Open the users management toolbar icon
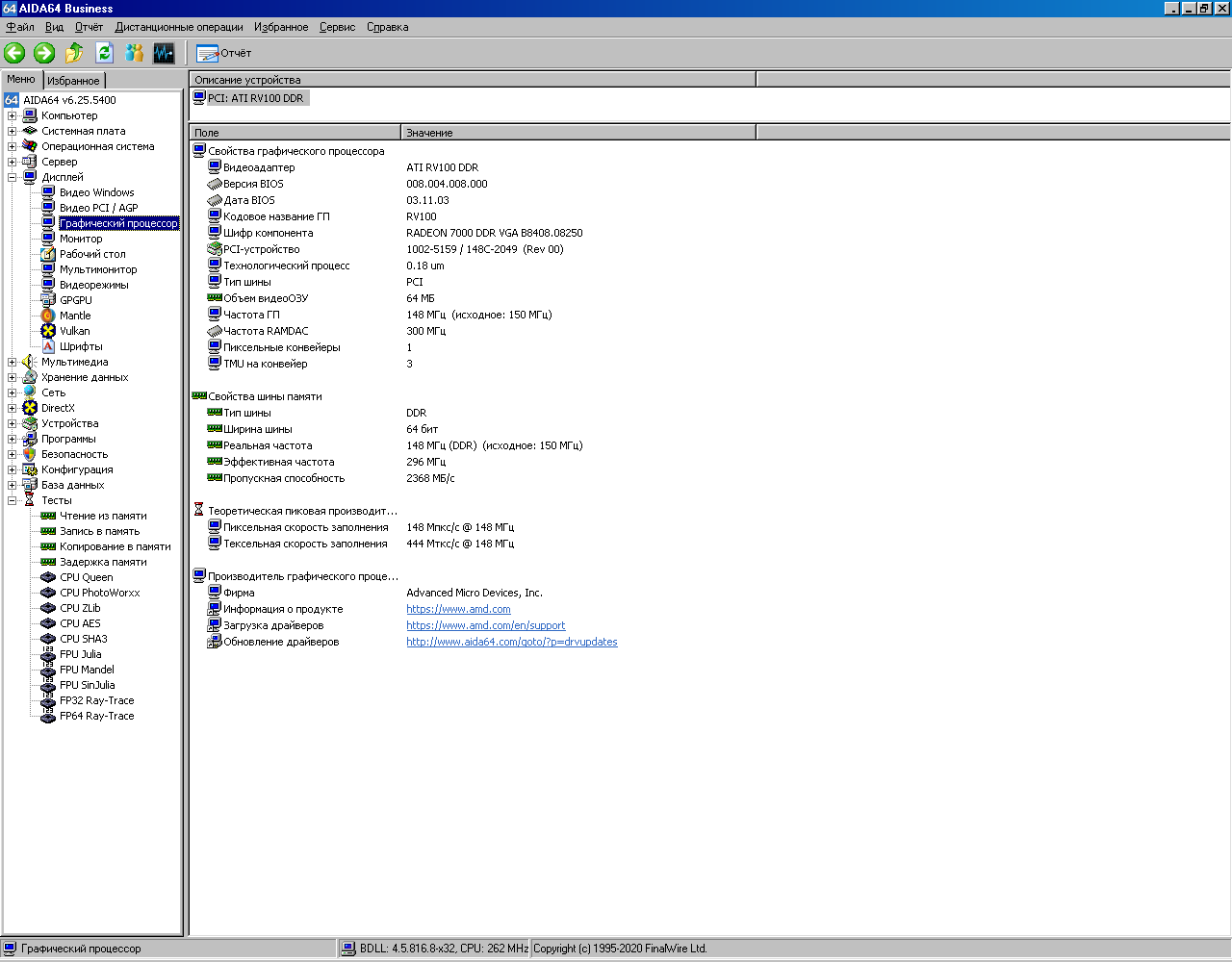1232x962 pixels. [134, 53]
